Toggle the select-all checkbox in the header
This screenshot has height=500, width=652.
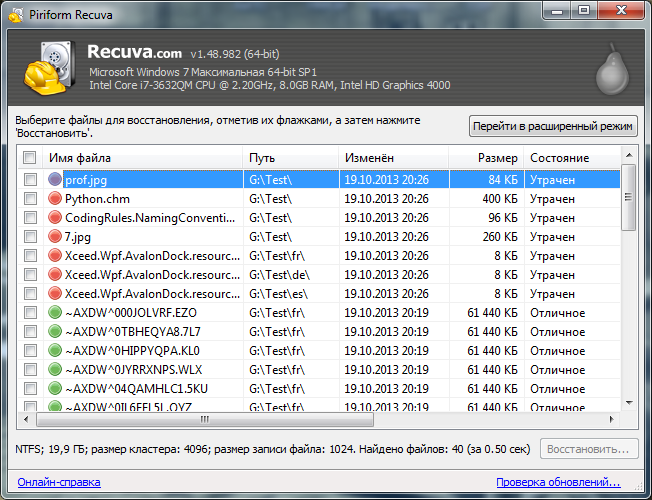pyautogui.click(x=30, y=158)
